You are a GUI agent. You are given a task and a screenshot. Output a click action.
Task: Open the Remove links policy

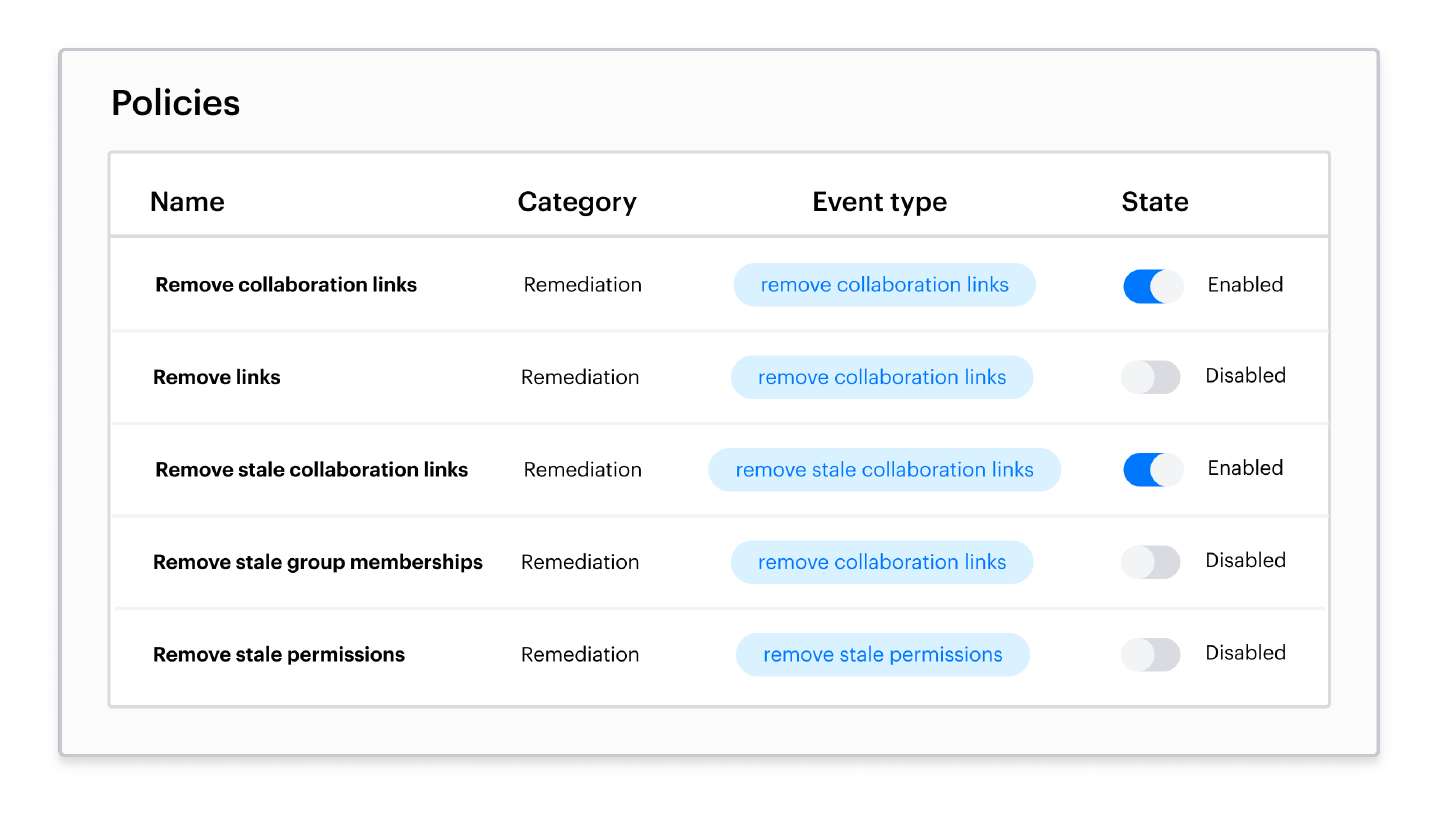pyautogui.click(x=217, y=377)
